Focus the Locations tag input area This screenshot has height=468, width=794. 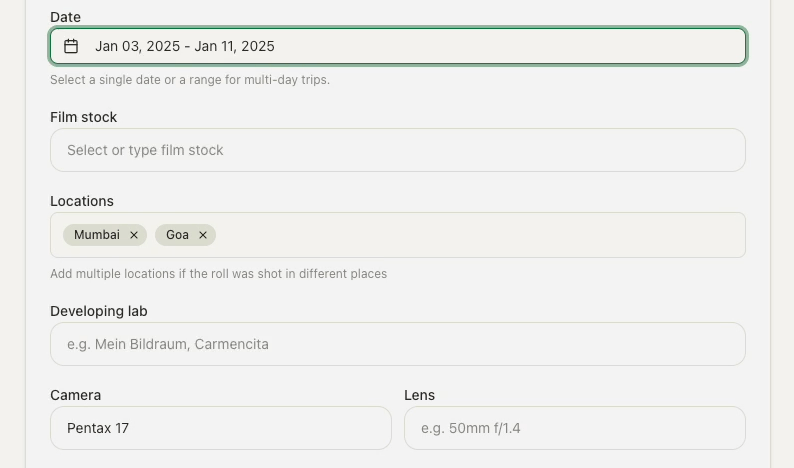(480, 235)
